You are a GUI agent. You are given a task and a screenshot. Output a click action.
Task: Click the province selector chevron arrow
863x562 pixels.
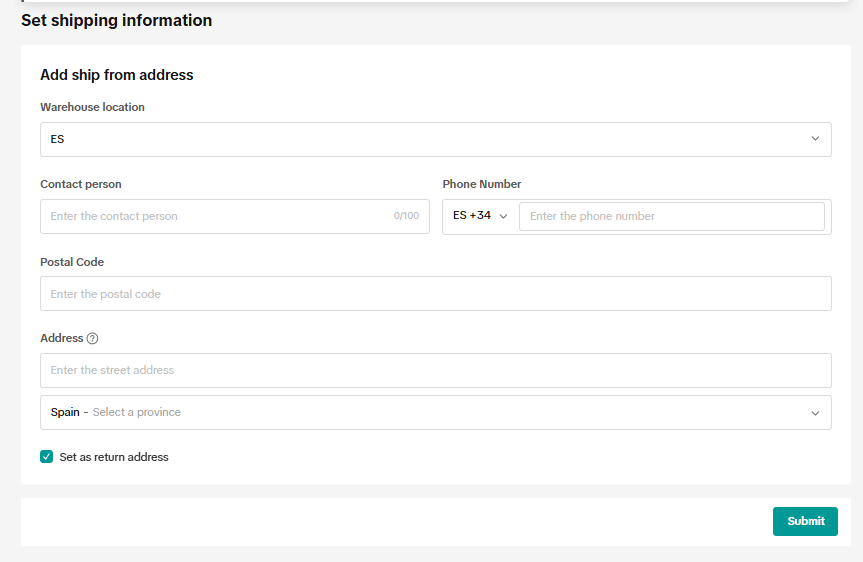[815, 413]
